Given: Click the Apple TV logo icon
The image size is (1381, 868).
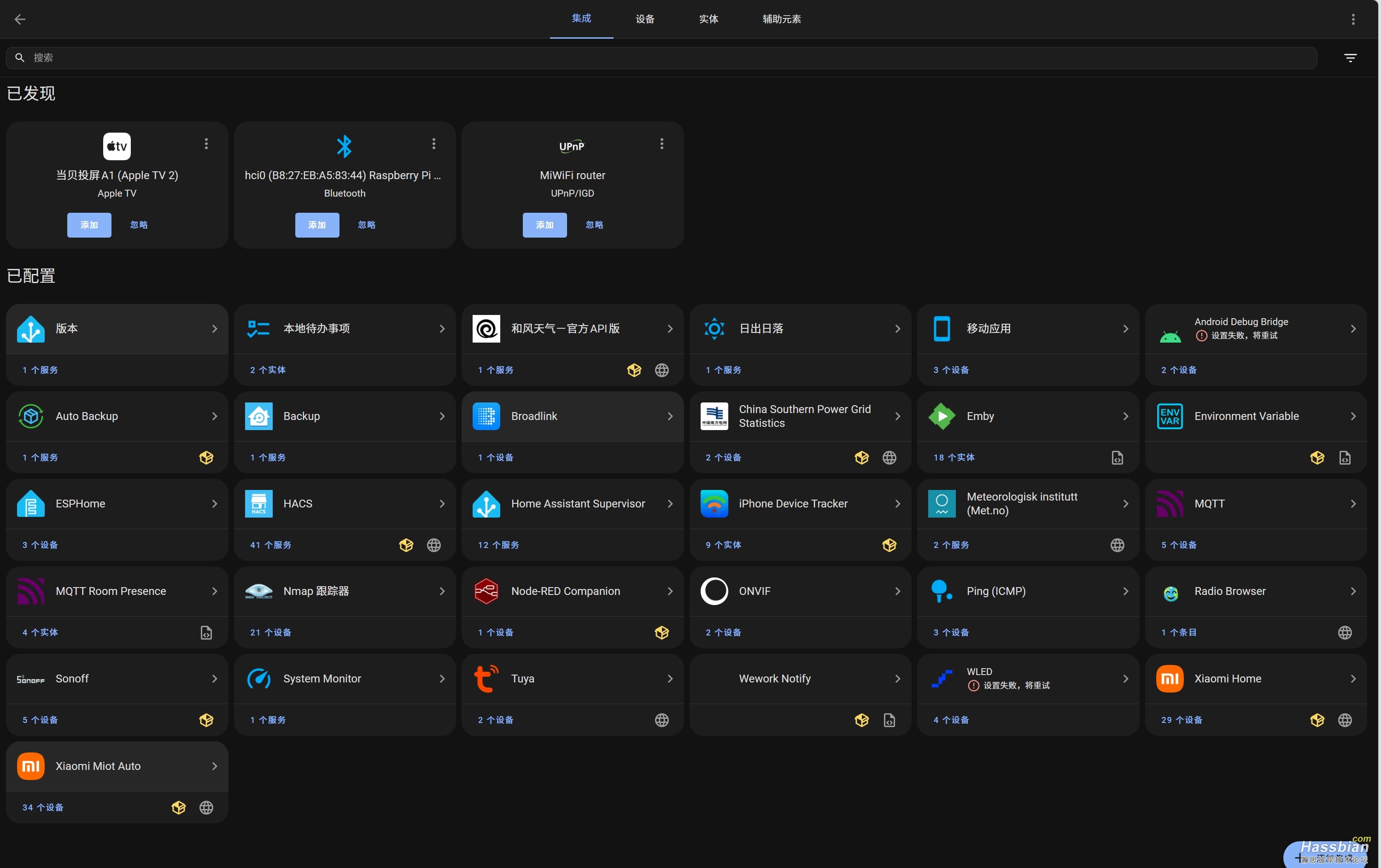Looking at the screenshot, I should point(117,146).
